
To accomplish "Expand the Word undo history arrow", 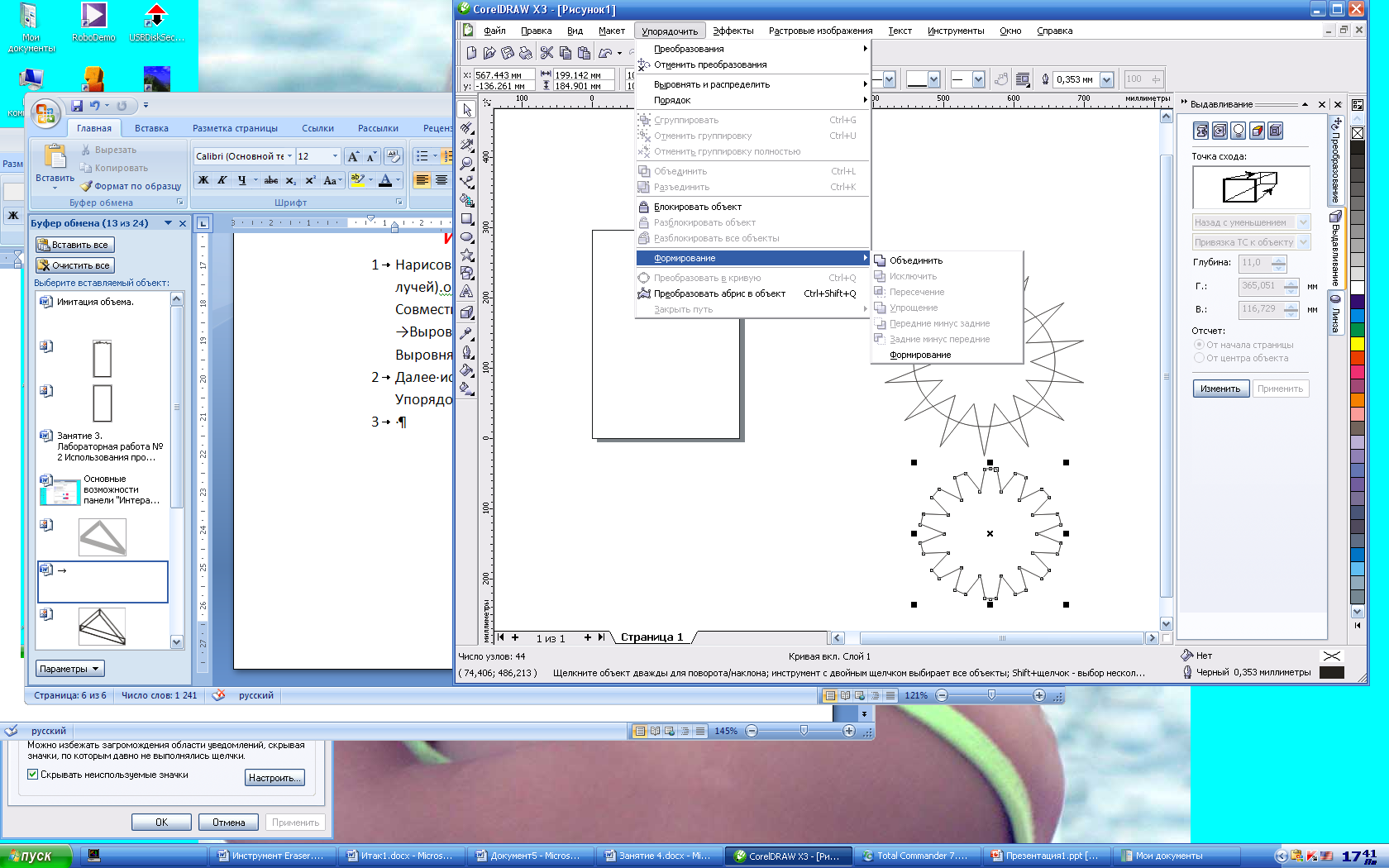I will point(107,106).
